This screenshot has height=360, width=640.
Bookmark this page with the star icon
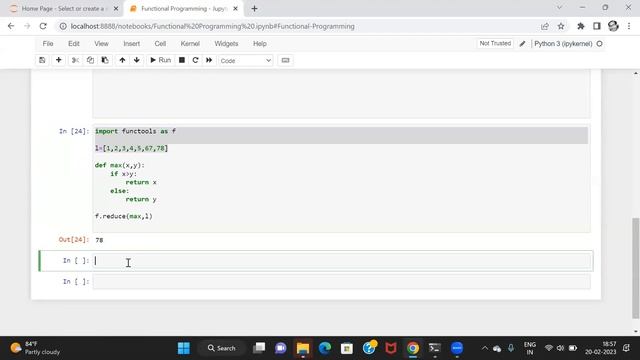point(561,26)
